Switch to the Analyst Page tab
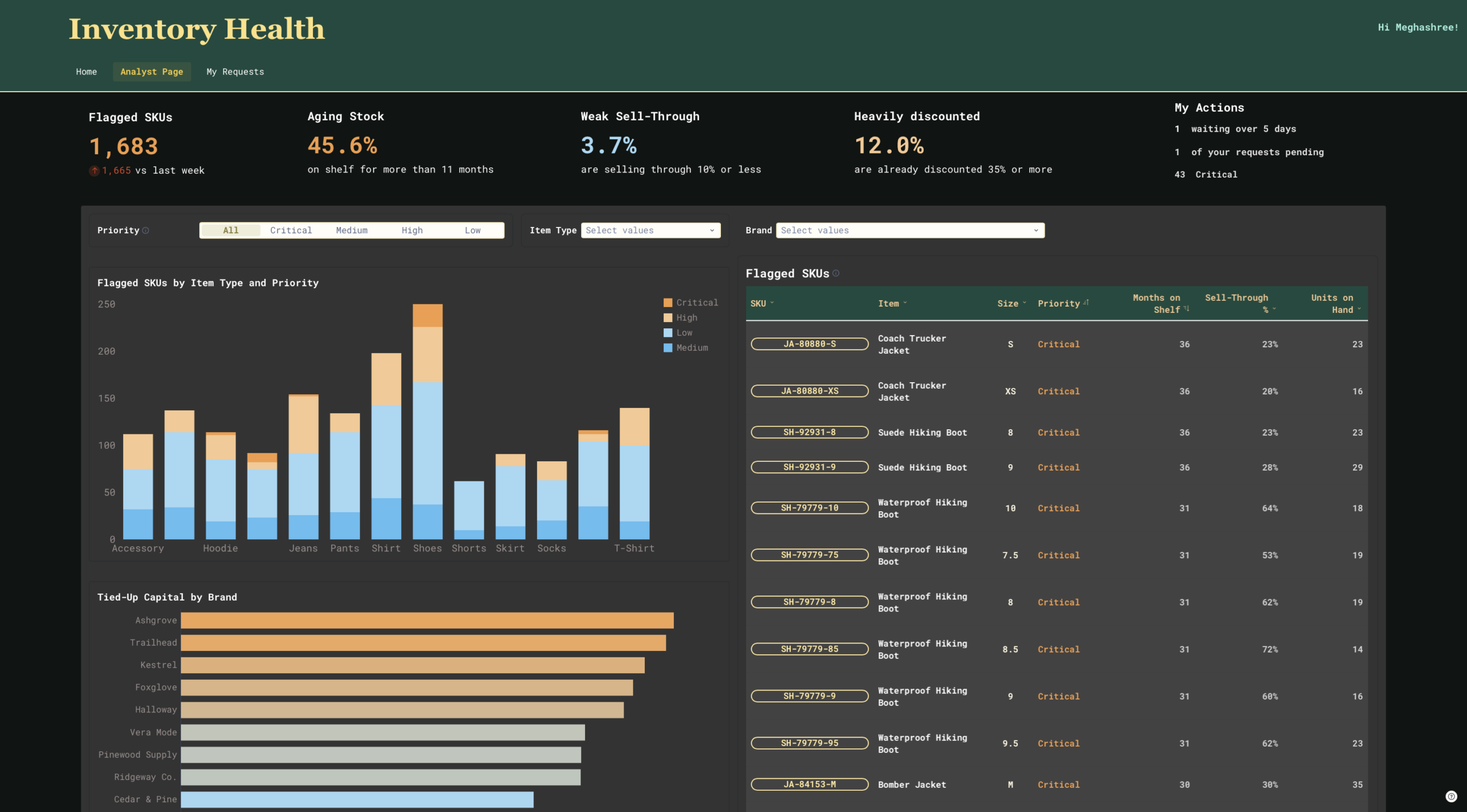The image size is (1467, 812). tap(152, 72)
